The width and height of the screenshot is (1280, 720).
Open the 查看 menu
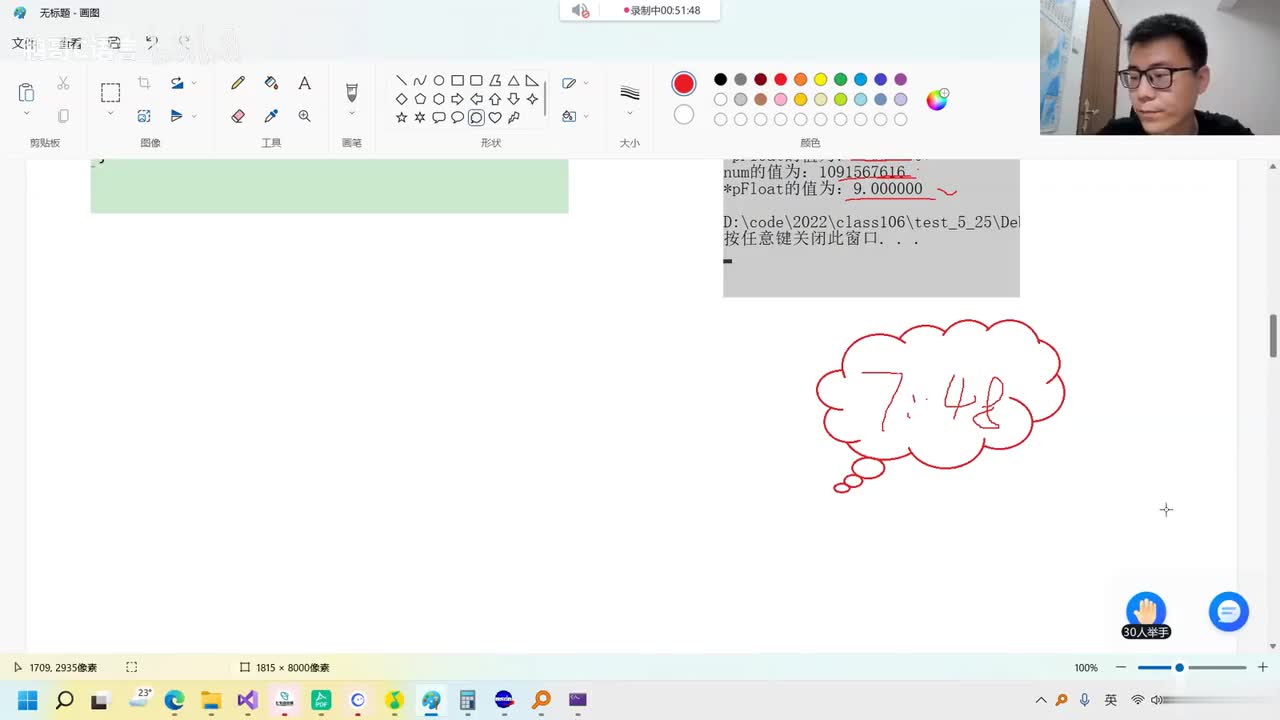[69, 43]
